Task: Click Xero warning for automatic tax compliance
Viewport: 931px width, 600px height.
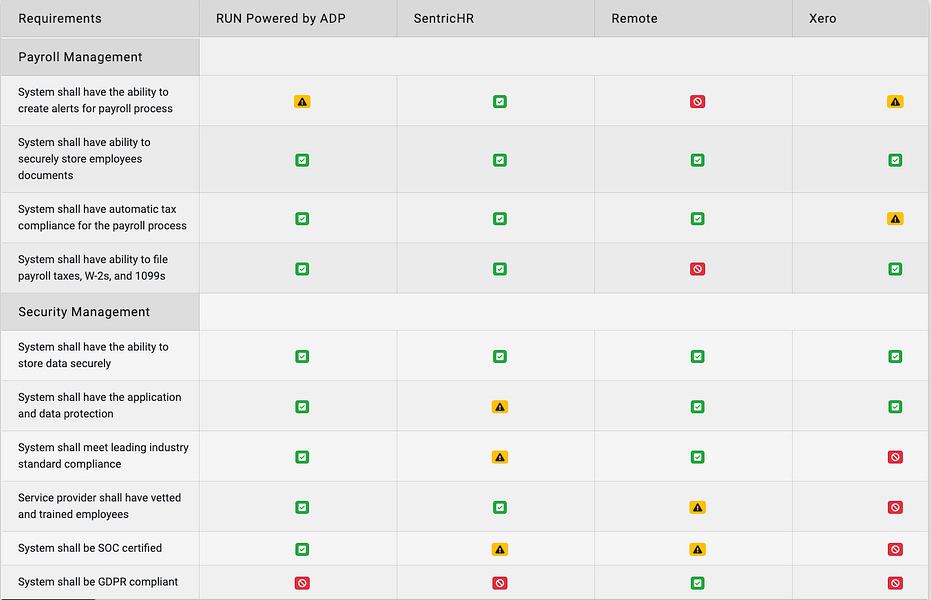Action: pyautogui.click(x=895, y=219)
